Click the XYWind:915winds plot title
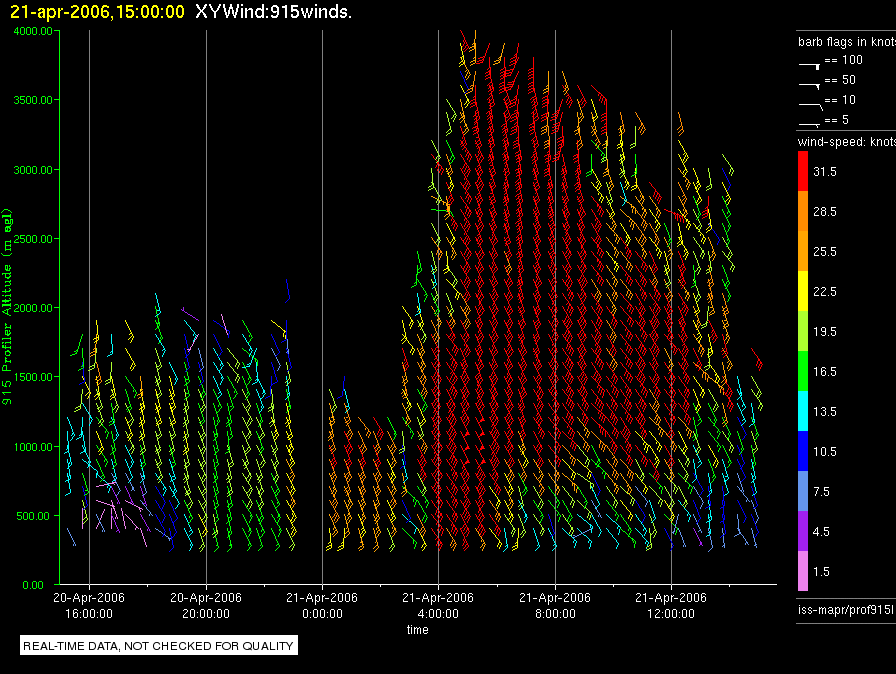The width and height of the screenshot is (896, 674). (274, 11)
